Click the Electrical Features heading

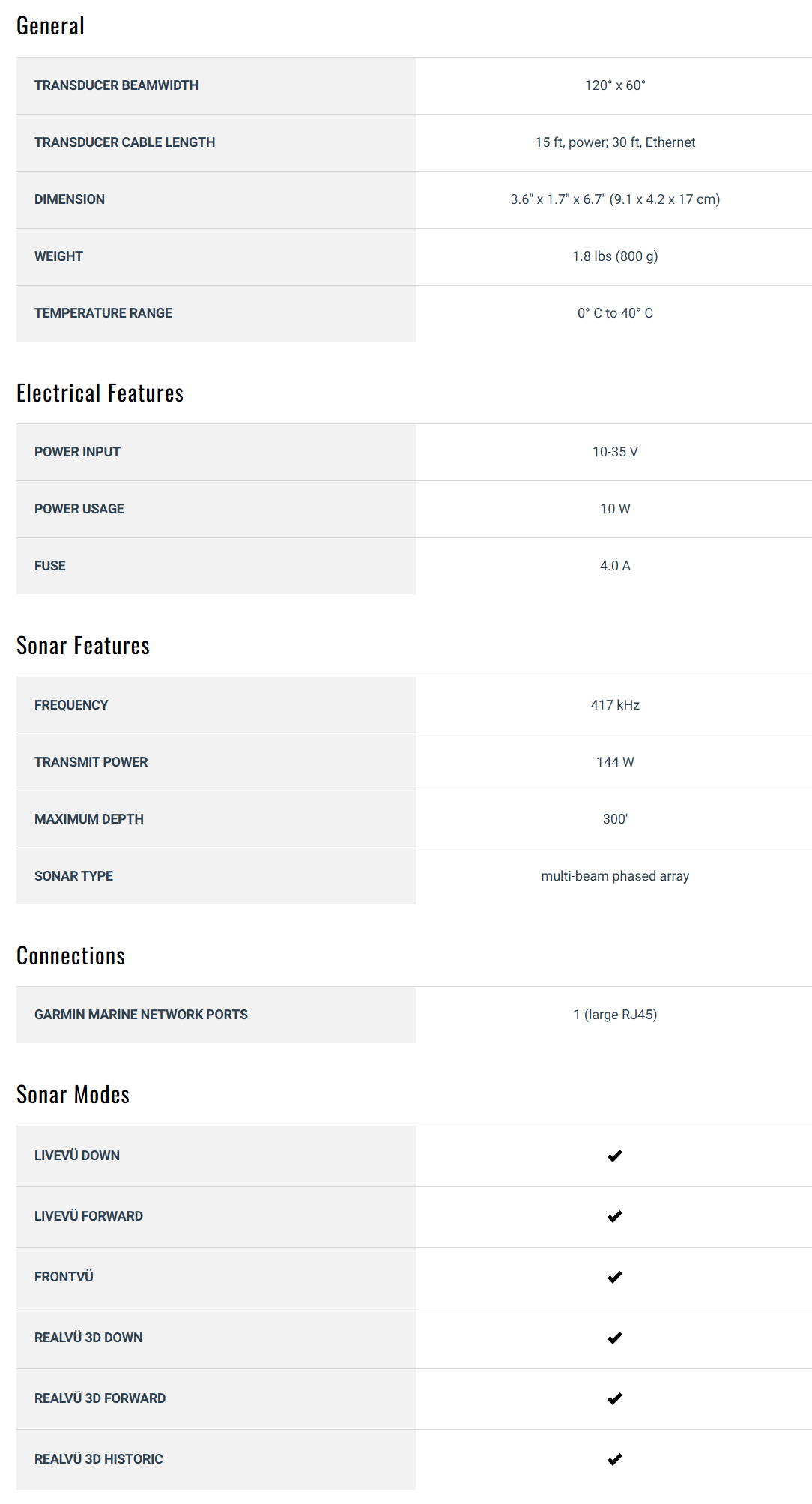[100, 393]
